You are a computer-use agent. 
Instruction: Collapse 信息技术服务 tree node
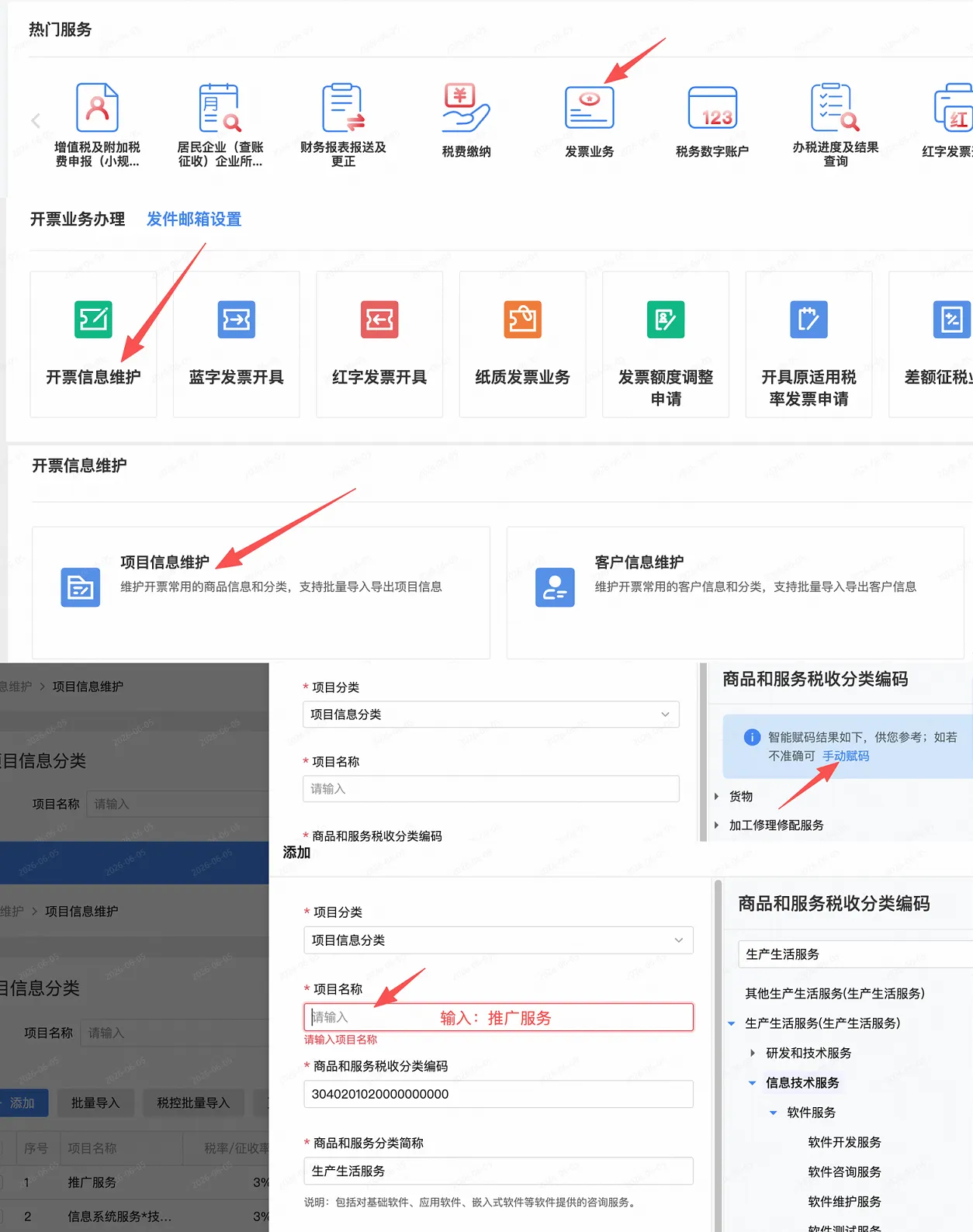[753, 1083]
